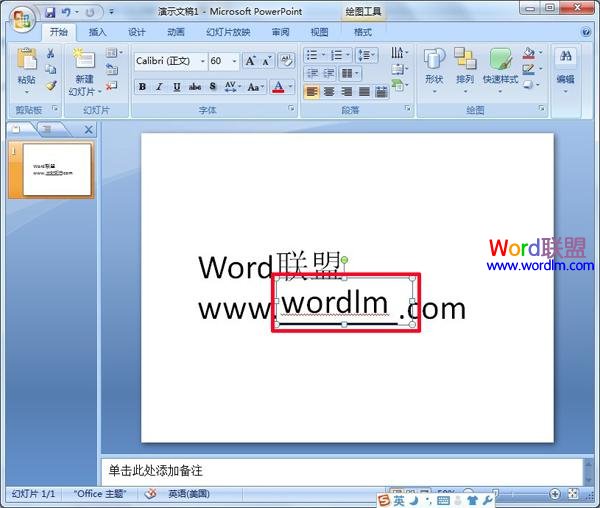600x508 pixels.
Task: Save the presentation using toolbar icon
Action: tap(50, 12)
